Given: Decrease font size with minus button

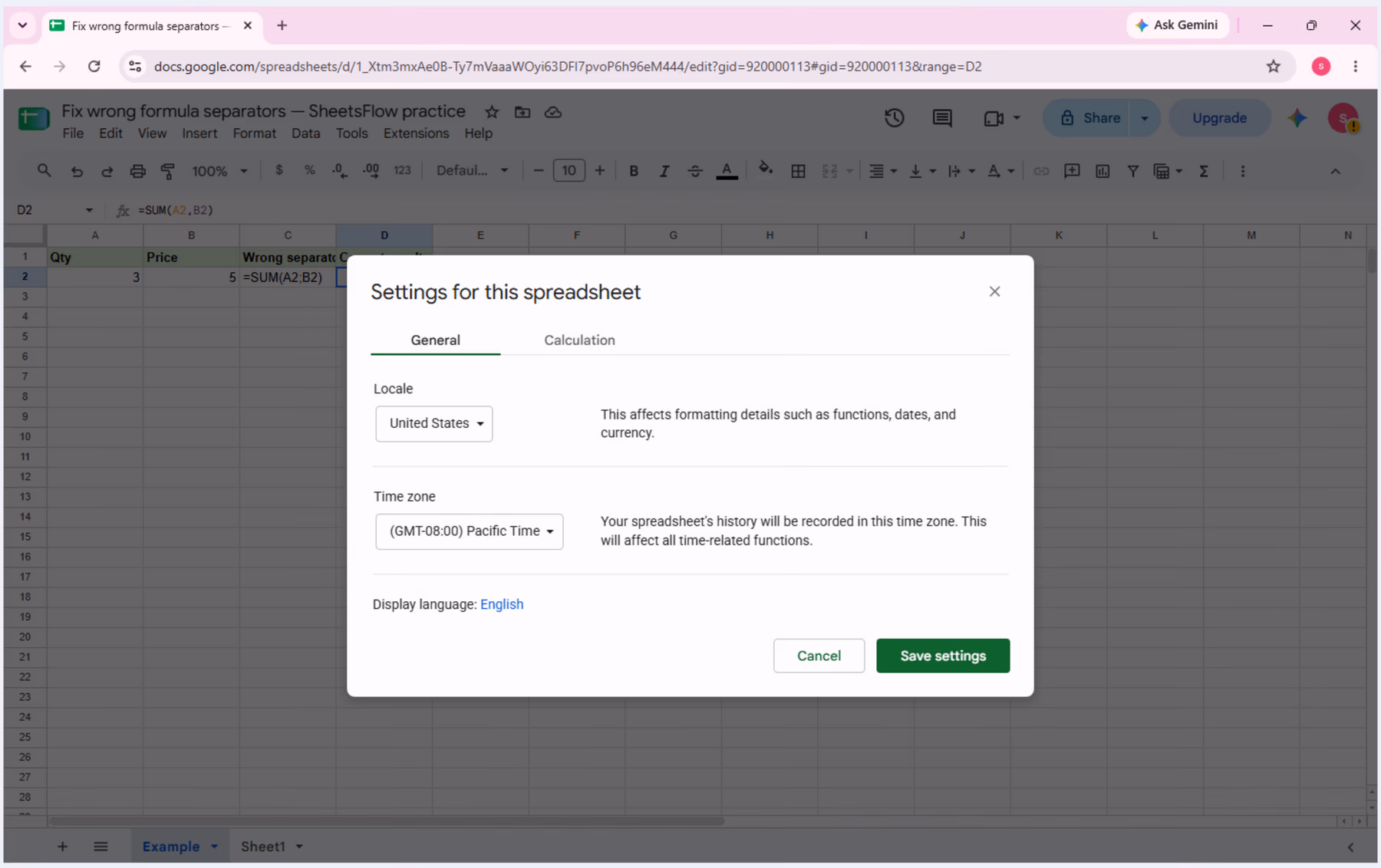Looking at the screenshot, I should pos(538,170).
